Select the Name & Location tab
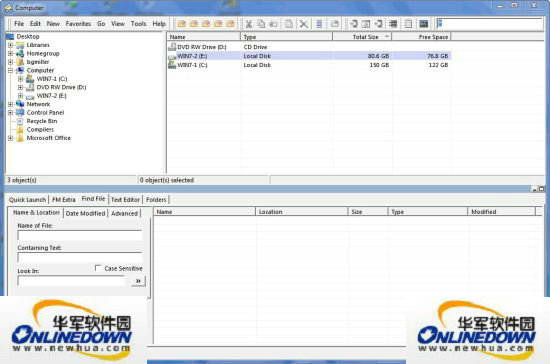 (x=36, y=213)
